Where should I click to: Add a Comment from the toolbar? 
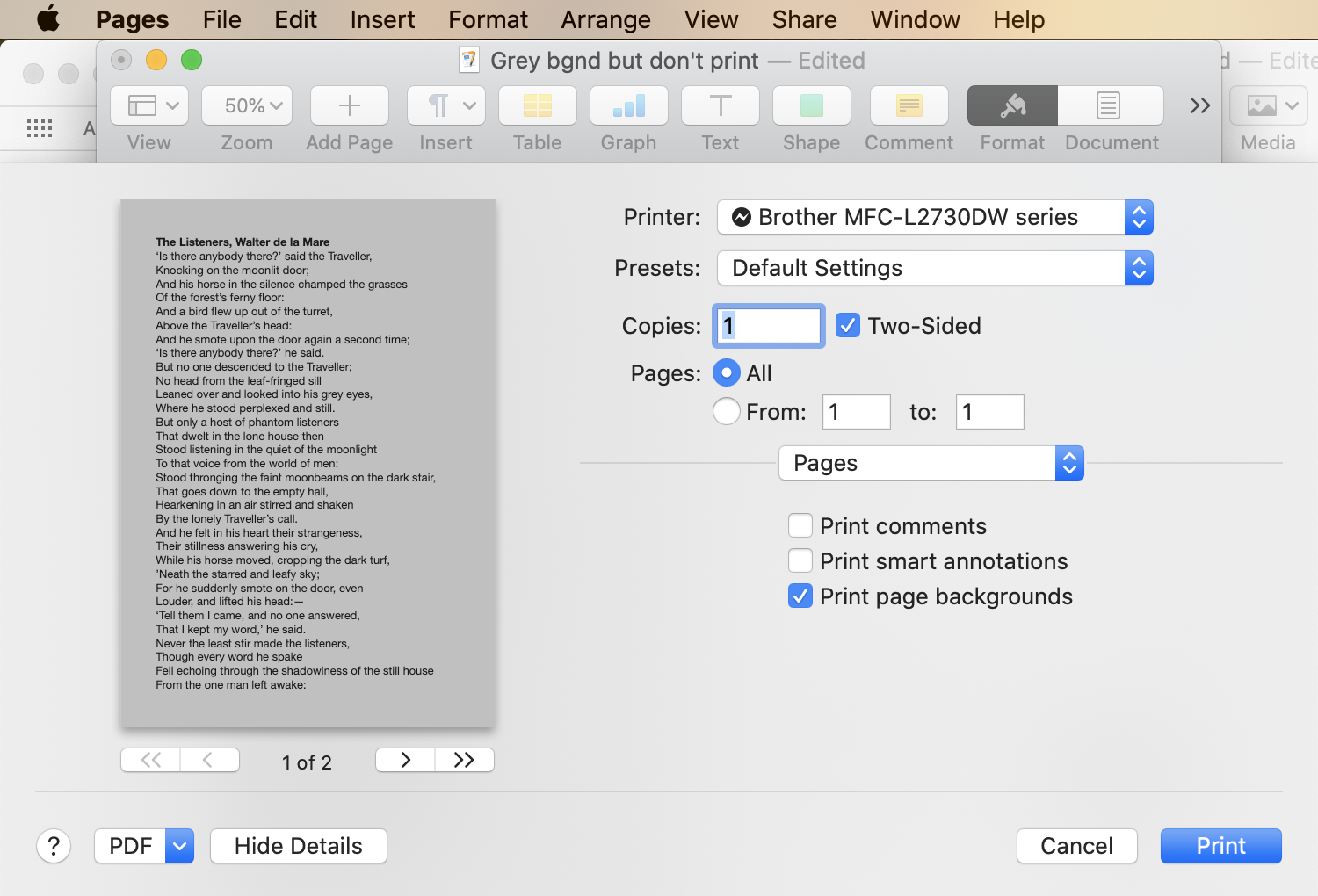coord(909,106)
